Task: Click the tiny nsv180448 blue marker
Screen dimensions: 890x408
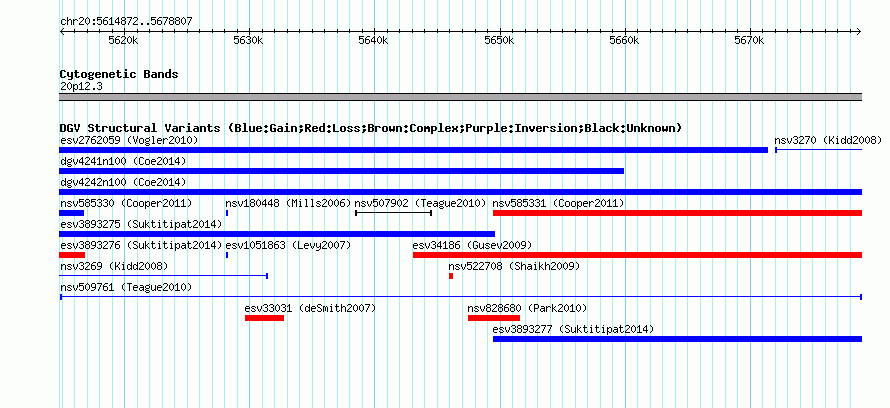Action: [227, 213]
